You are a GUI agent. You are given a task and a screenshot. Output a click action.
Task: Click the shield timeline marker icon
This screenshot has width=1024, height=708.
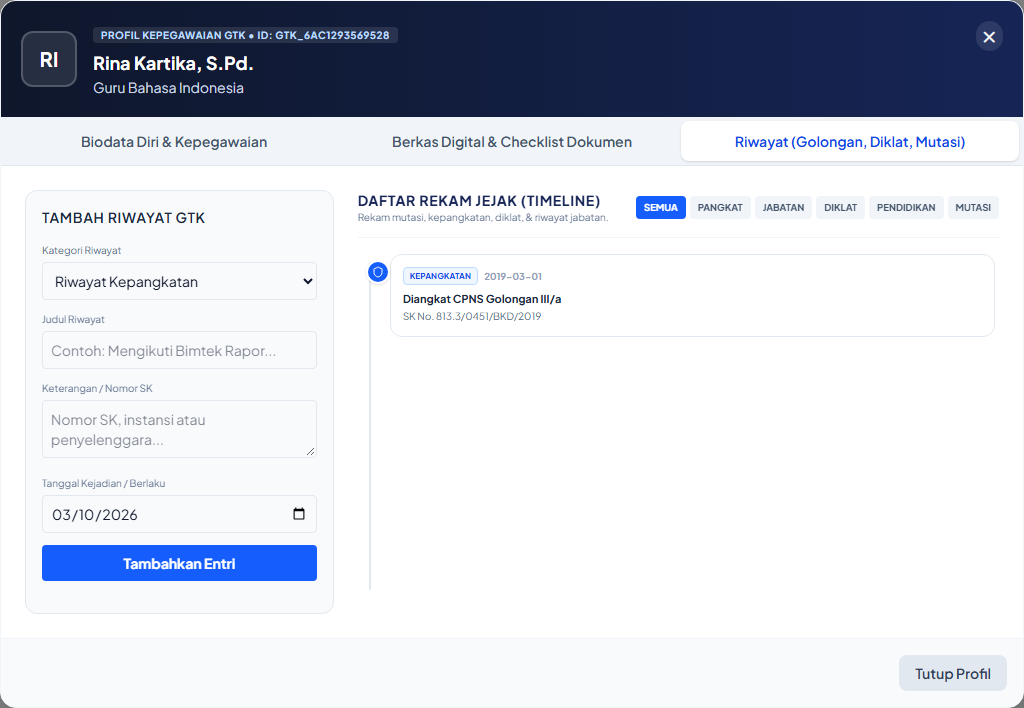pyautogui.click(x=377, y=272)
